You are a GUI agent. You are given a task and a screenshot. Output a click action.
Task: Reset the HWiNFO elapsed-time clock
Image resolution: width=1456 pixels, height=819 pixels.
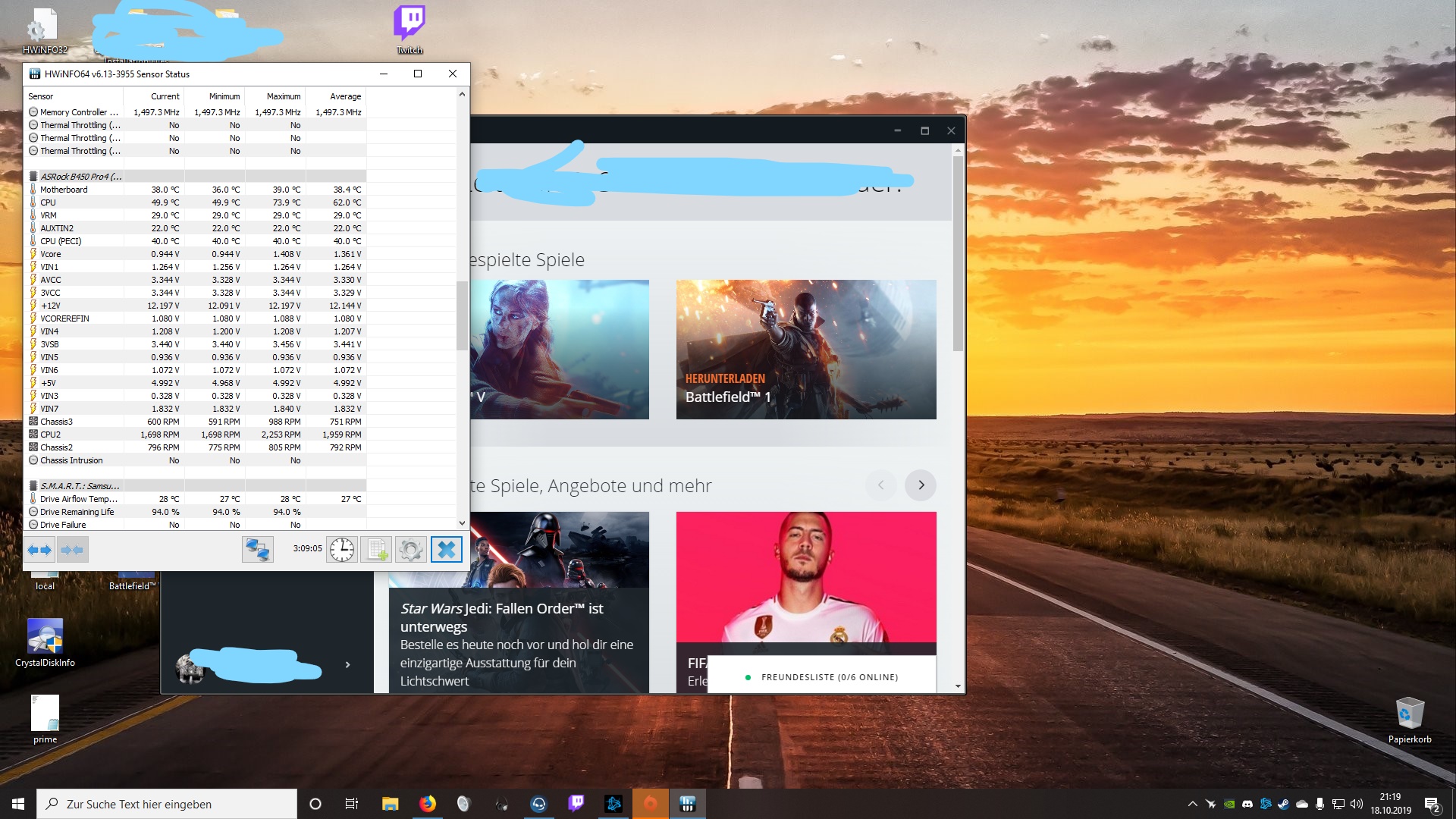pos(342,550)
